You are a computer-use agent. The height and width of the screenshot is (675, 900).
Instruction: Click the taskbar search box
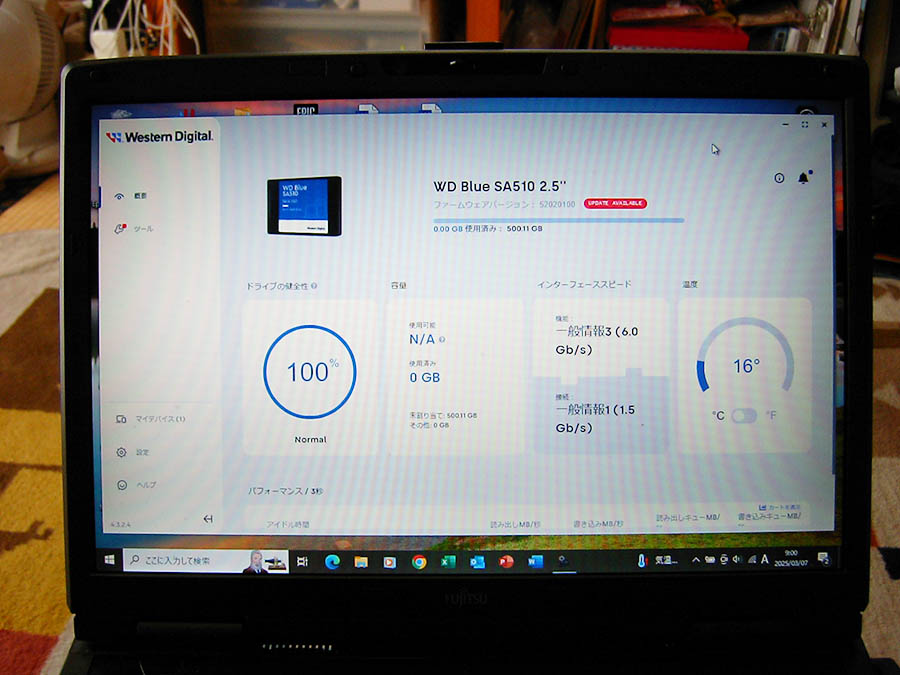[205, 561]
